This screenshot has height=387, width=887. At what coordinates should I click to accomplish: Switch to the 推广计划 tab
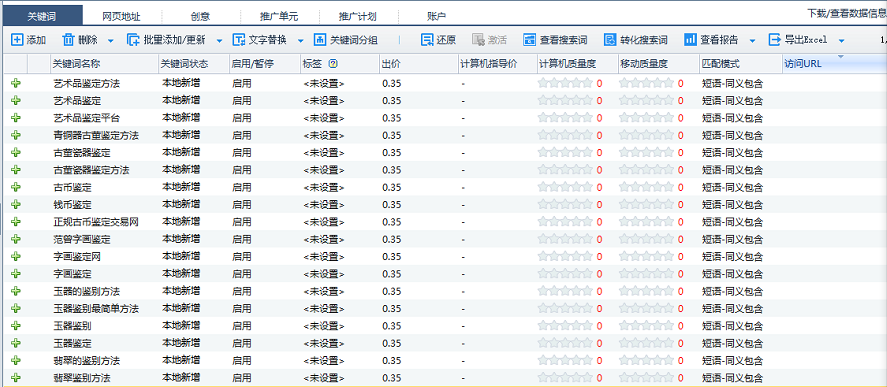pos(358,16)
